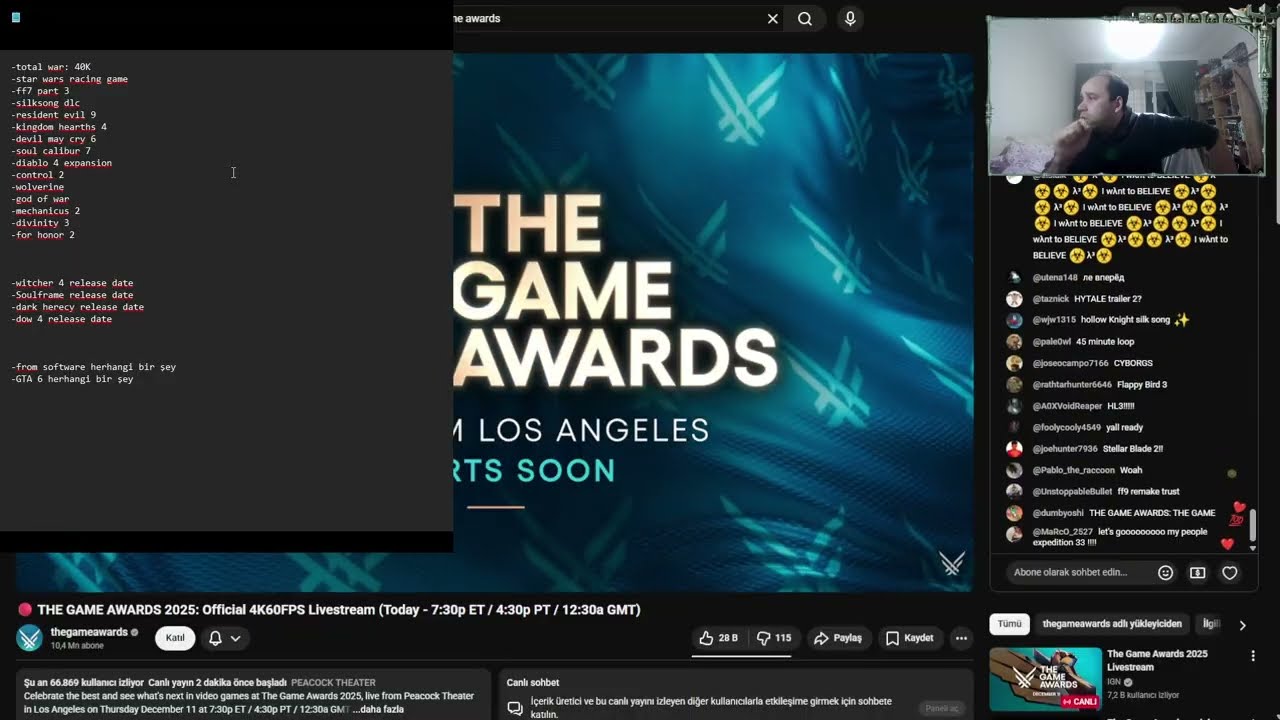Viewport: 1280px width, 720px height.
Task: Clear the YouTube search box text
Action: coord(772,19)
